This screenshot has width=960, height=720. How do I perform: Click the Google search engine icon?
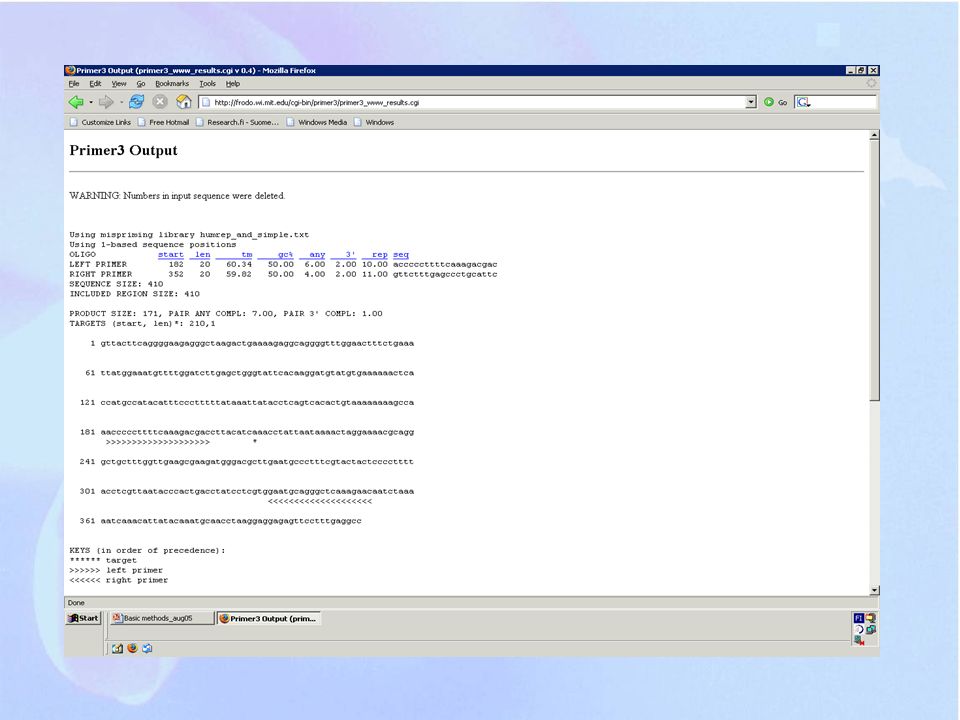803,102
